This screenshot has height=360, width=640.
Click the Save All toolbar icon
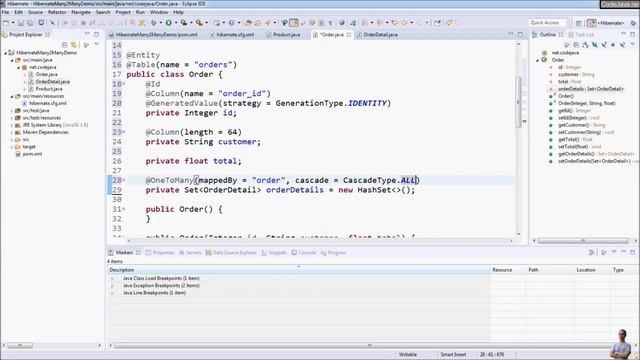(x=30, y=23)
